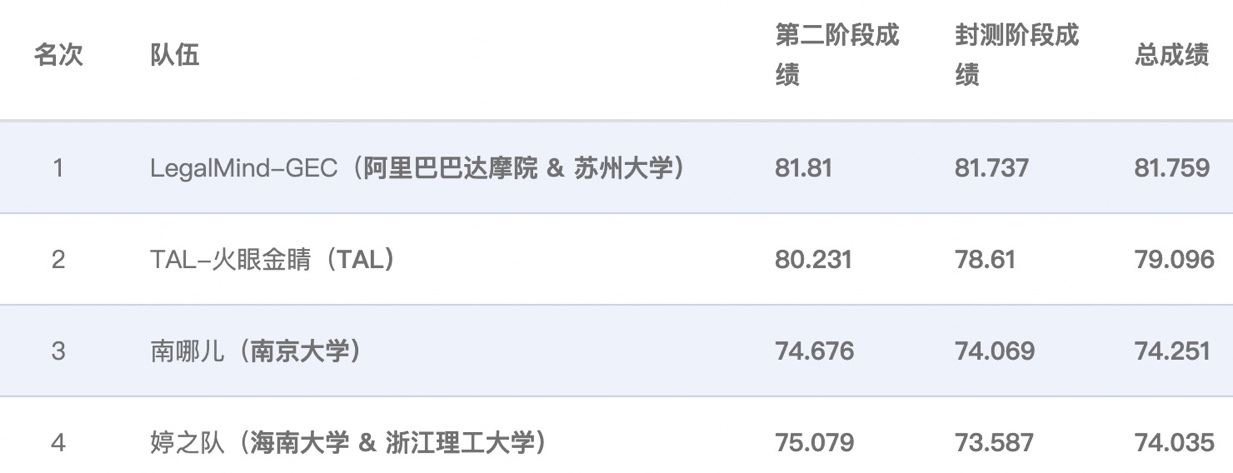Click rank number 4
The width and height of the screenshot is (1233, 473).
tap(58, 441)
